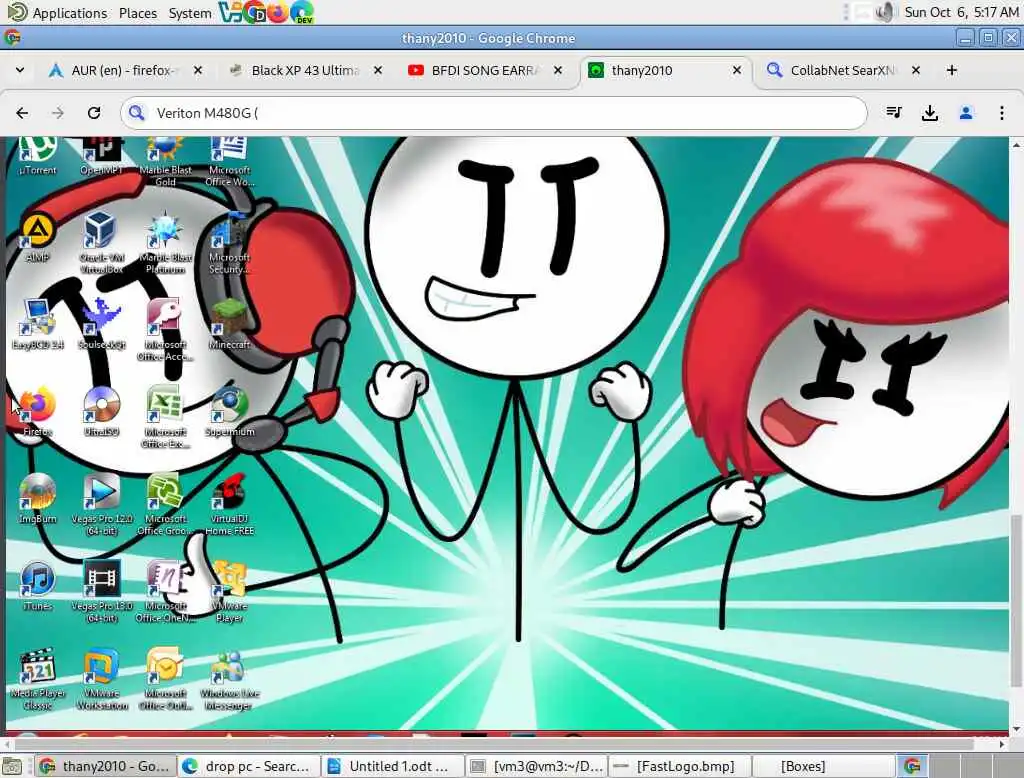Screen dimensions: 1024x778
Task: Open the Microsoft Office Outlook icon
Action: pyautogui.click(x=165, y=678)
